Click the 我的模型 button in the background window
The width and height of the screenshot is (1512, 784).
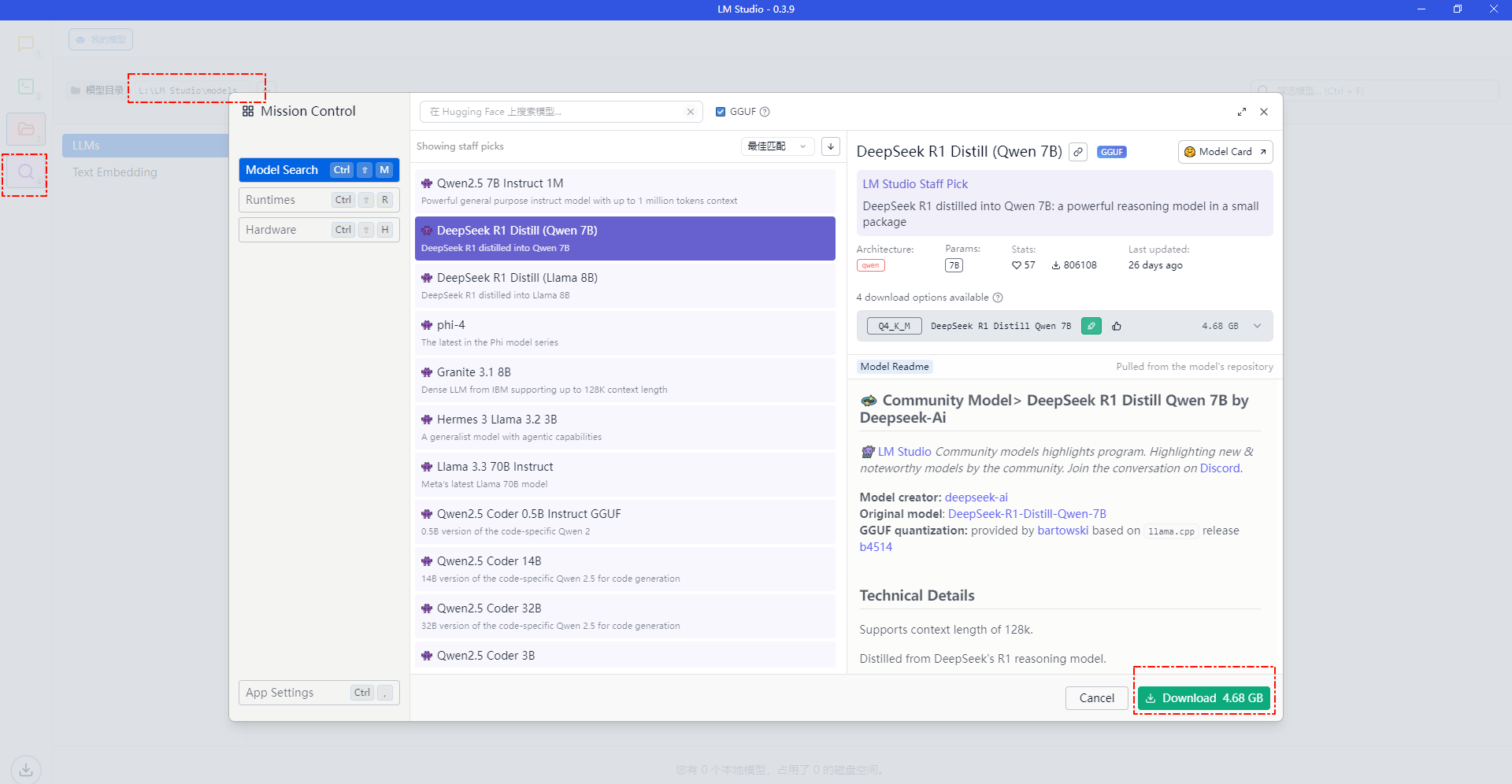(x=101, y=39)
